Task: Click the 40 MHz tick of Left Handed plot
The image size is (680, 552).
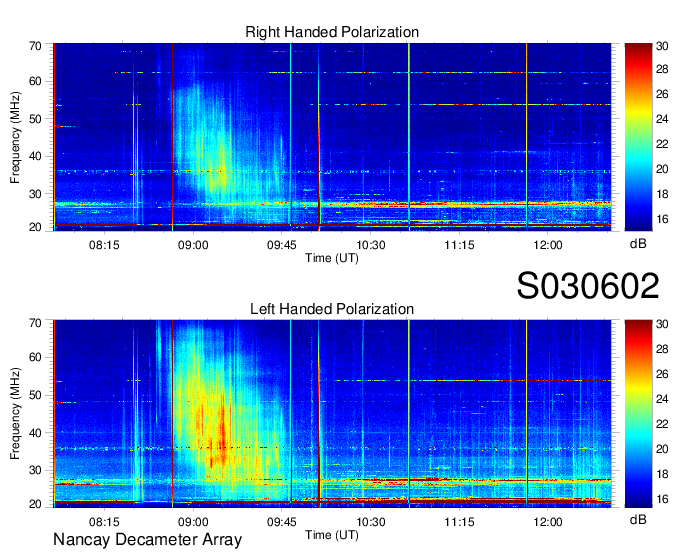Action: [x=35, y=433]
